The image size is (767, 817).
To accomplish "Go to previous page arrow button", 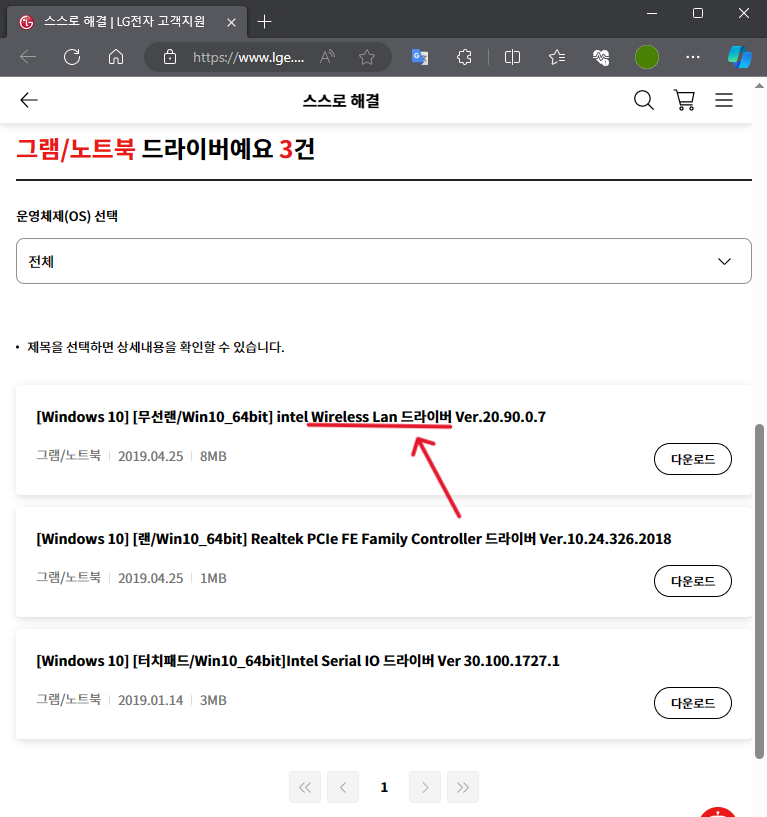I will point(343,787).
